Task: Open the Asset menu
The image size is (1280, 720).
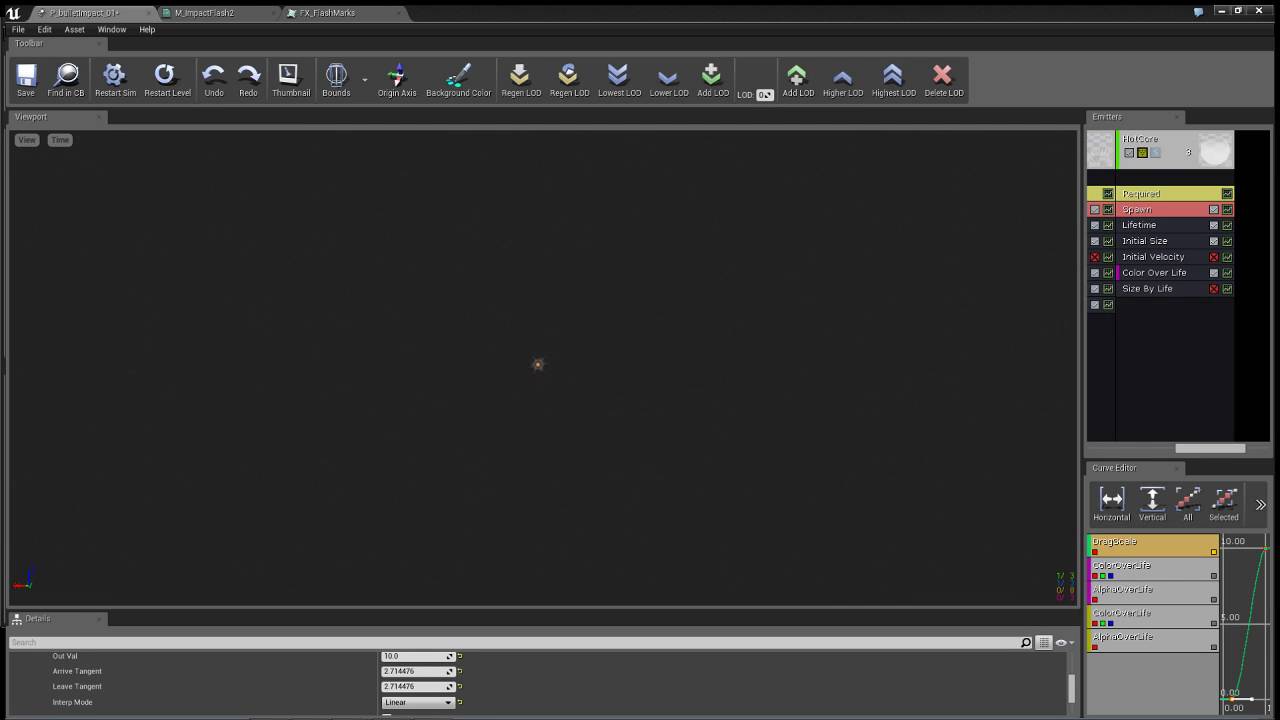Action: click(75, 29)
